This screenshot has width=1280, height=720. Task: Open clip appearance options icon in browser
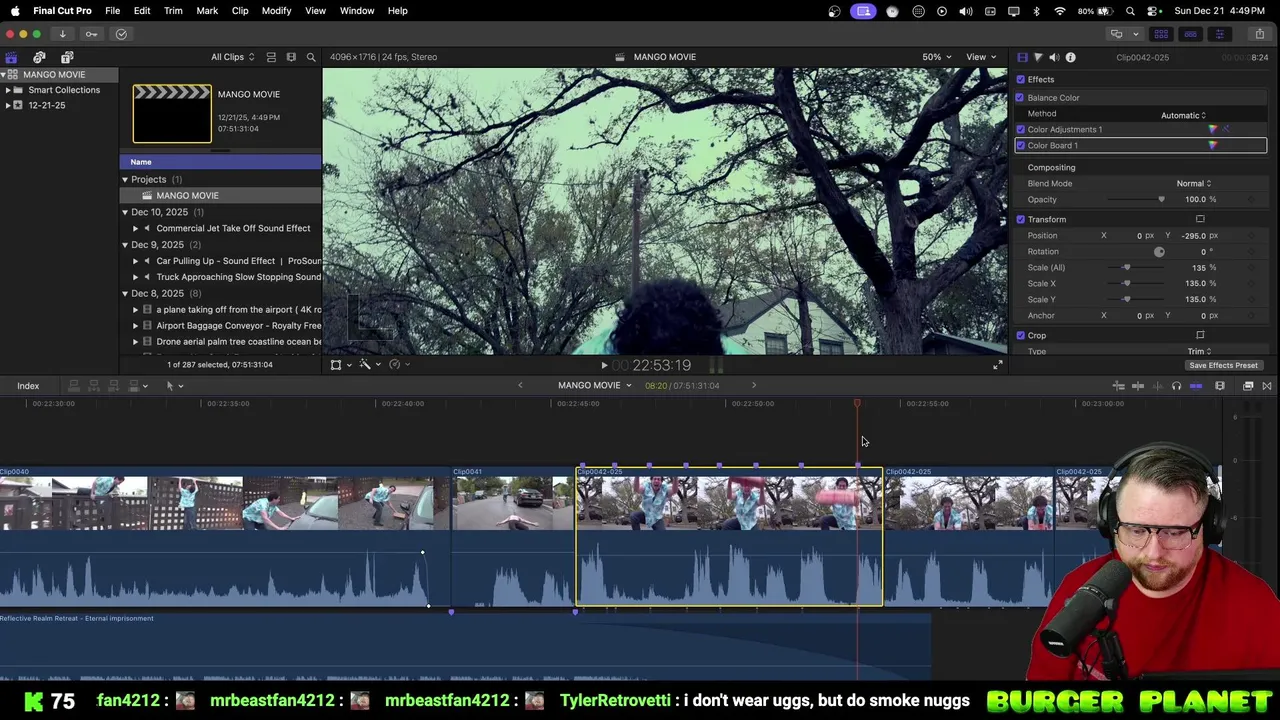(x=291, y=57)
